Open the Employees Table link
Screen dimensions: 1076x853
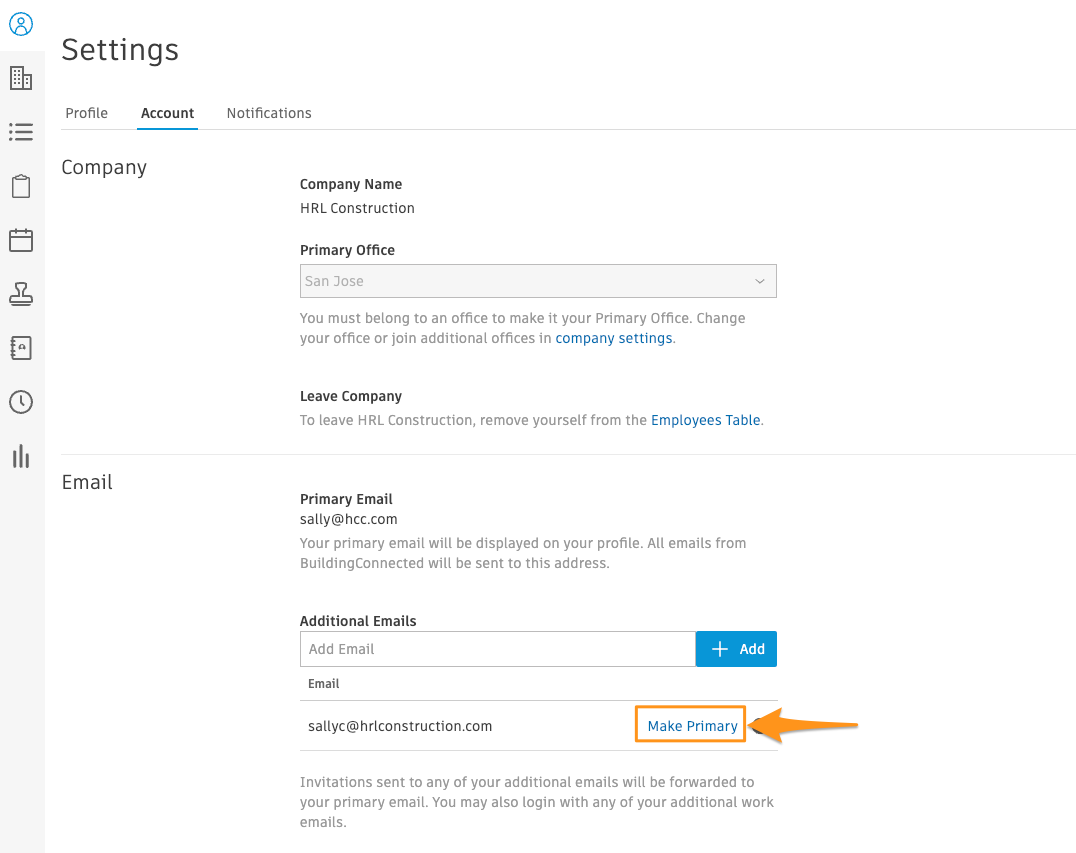[705, 420]
